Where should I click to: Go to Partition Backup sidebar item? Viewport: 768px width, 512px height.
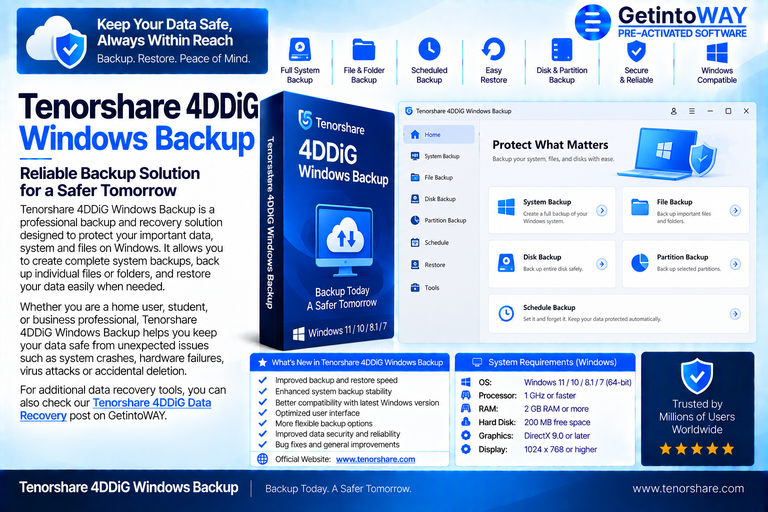tap(438, 220)
